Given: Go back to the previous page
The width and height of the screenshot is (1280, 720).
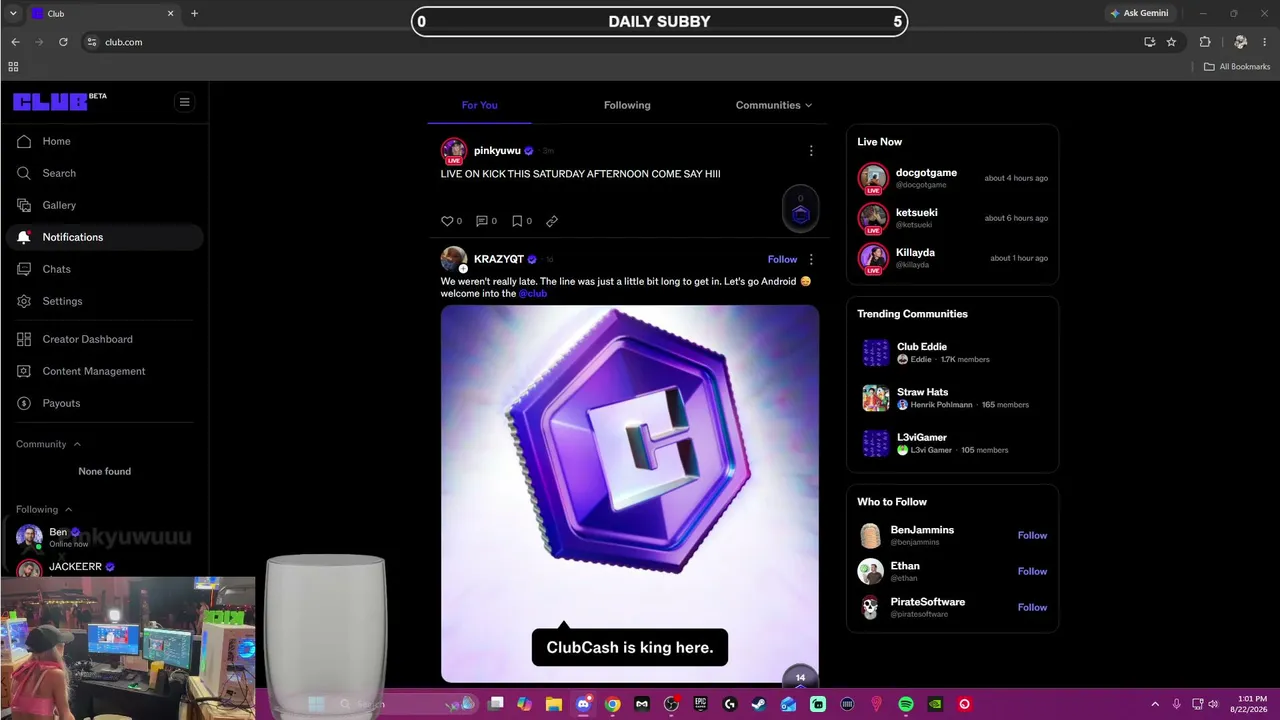Looking at the screenshot, I should [15, 42].
